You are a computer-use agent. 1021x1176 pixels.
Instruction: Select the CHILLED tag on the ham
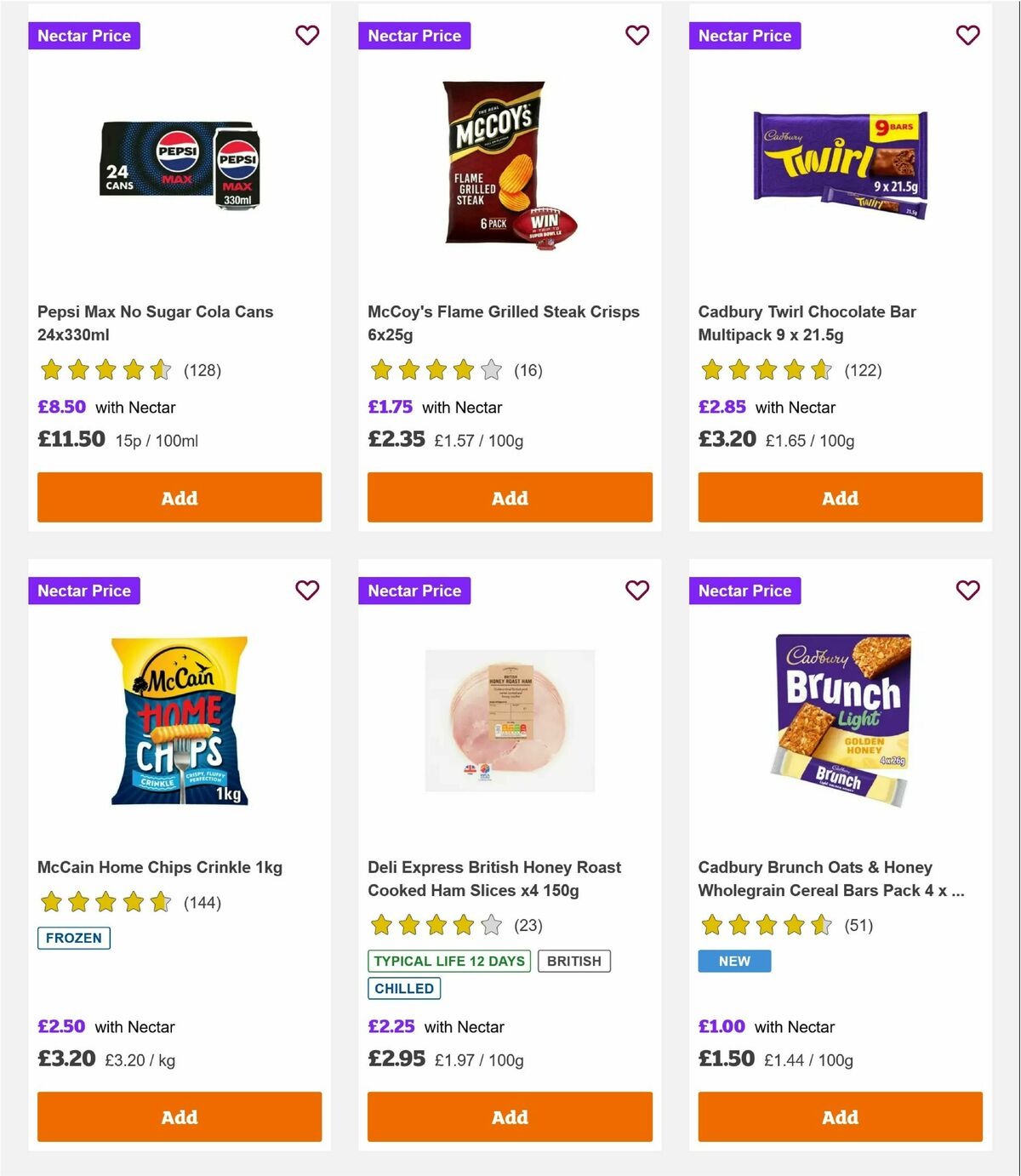404,988
